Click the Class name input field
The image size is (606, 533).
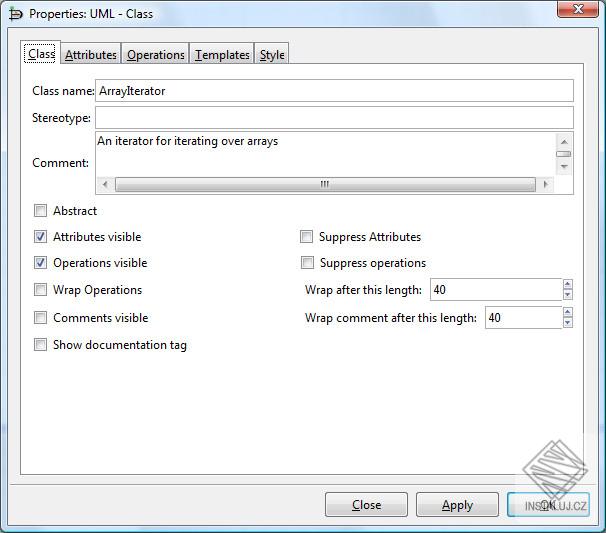tap(334, 91)
